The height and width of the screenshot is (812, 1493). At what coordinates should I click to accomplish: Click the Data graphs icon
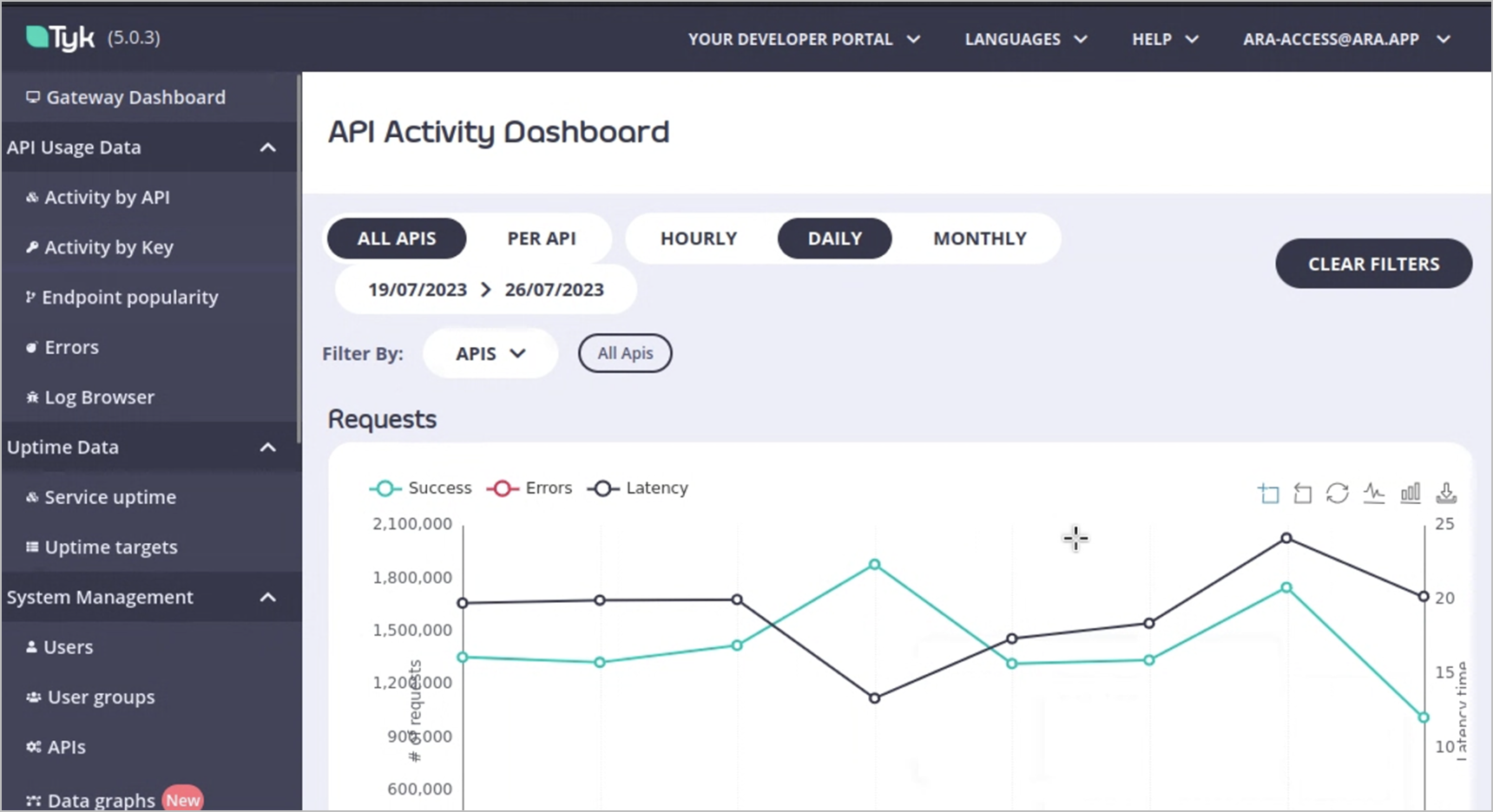click(x=34, y=801)
